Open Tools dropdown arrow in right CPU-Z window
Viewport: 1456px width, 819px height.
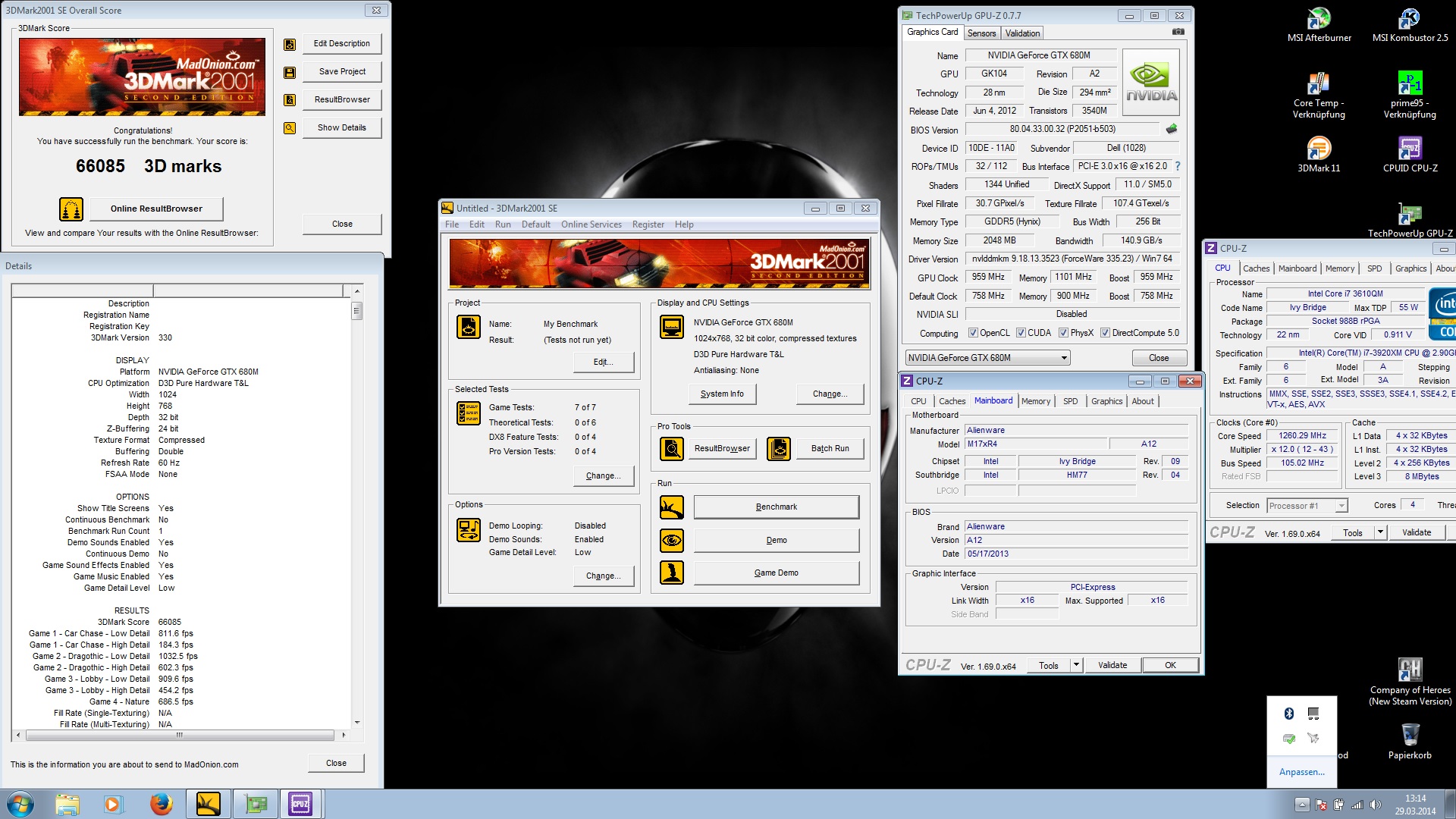click(x=1380, y=532)
